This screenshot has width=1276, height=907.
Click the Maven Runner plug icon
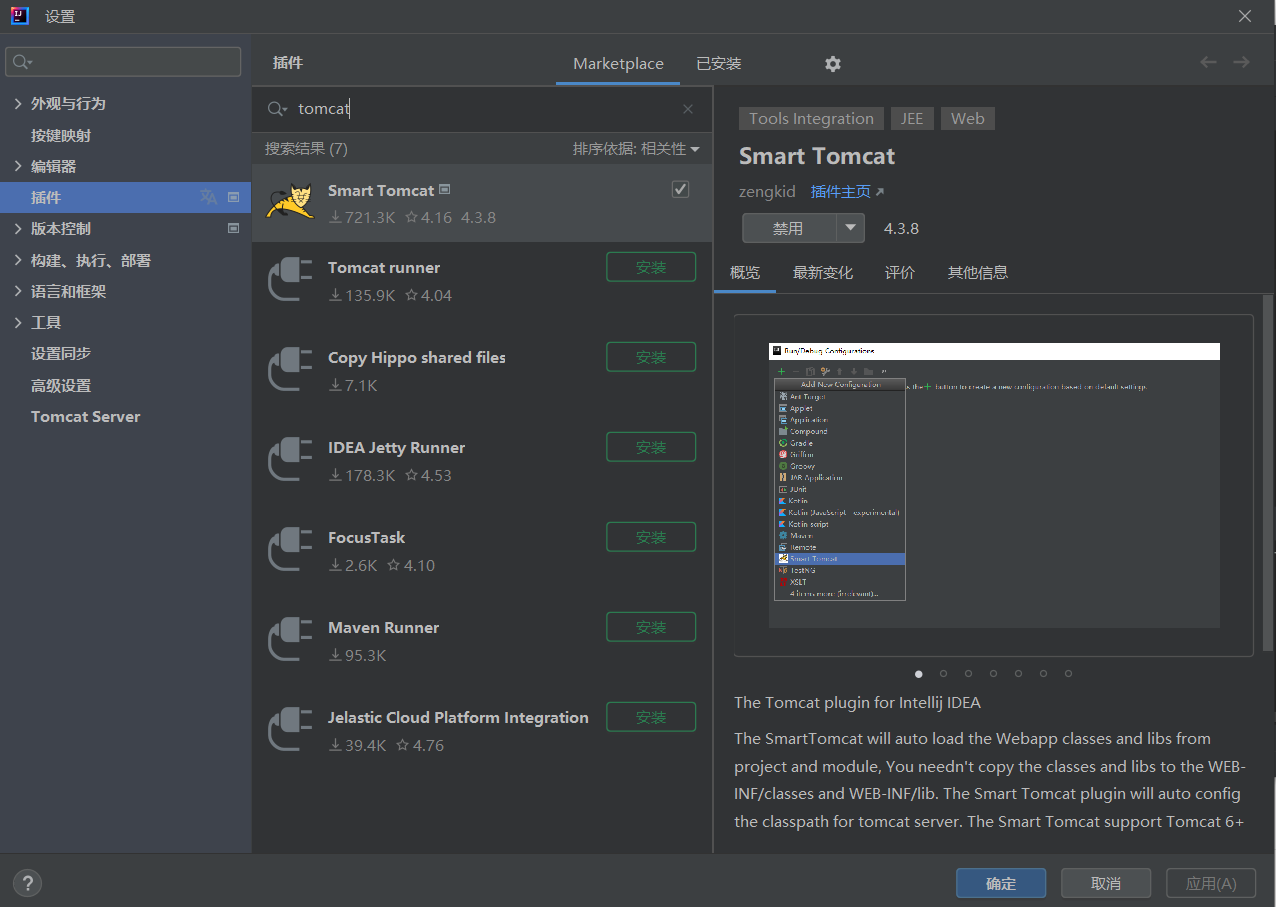click(290, 641)
